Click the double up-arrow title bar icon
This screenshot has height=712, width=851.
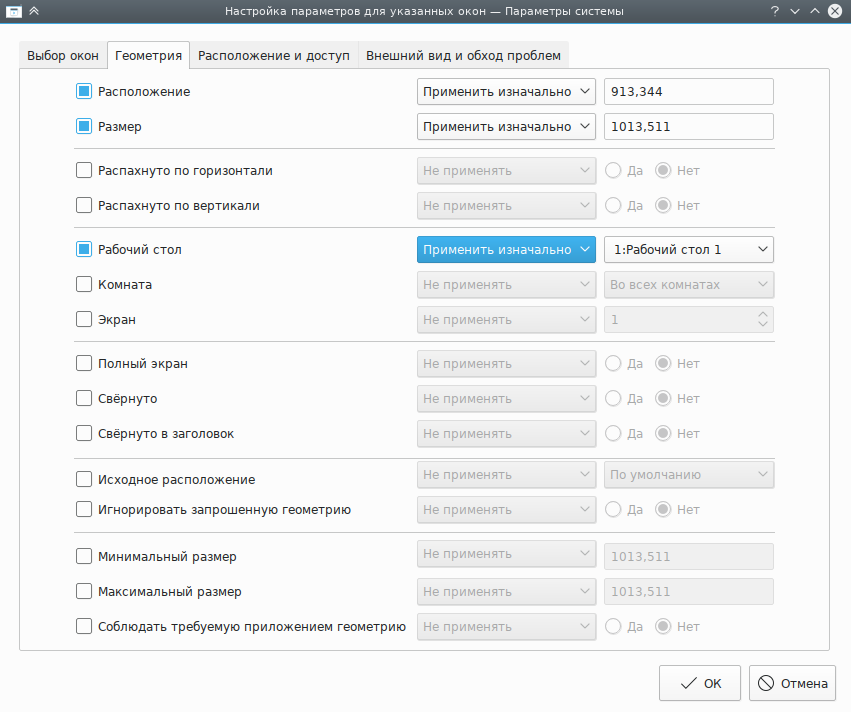(x=34, y=11)
